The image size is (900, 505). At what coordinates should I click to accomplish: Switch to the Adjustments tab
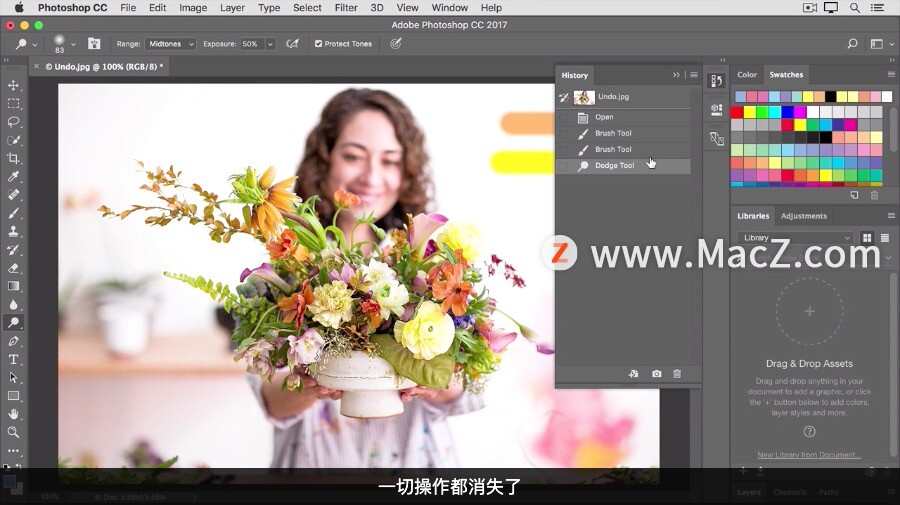[x=804, y=216]
